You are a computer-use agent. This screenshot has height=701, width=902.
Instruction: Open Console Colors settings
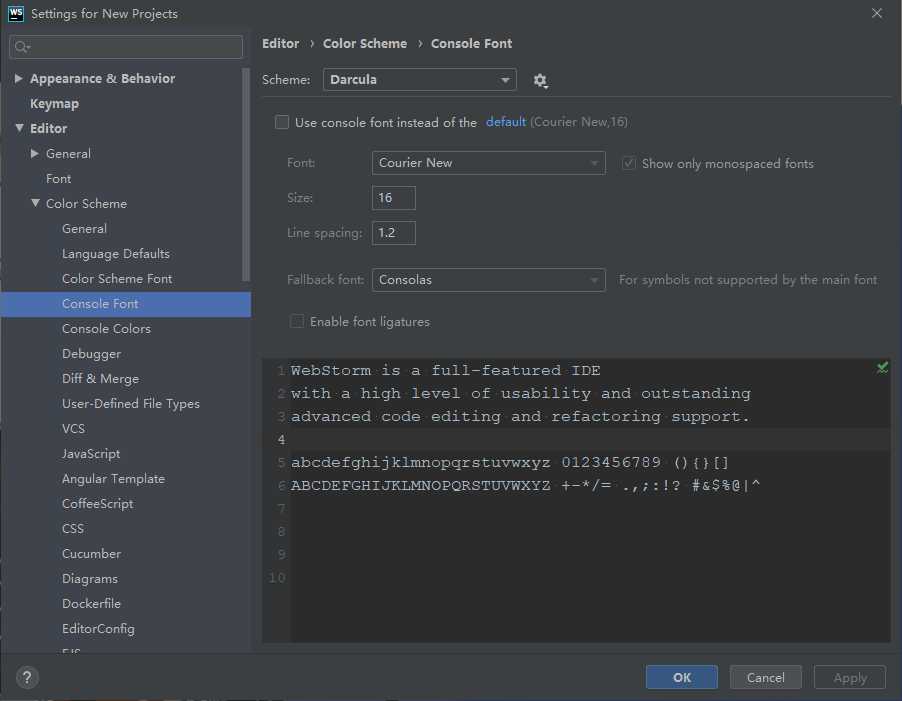(106, 329)
